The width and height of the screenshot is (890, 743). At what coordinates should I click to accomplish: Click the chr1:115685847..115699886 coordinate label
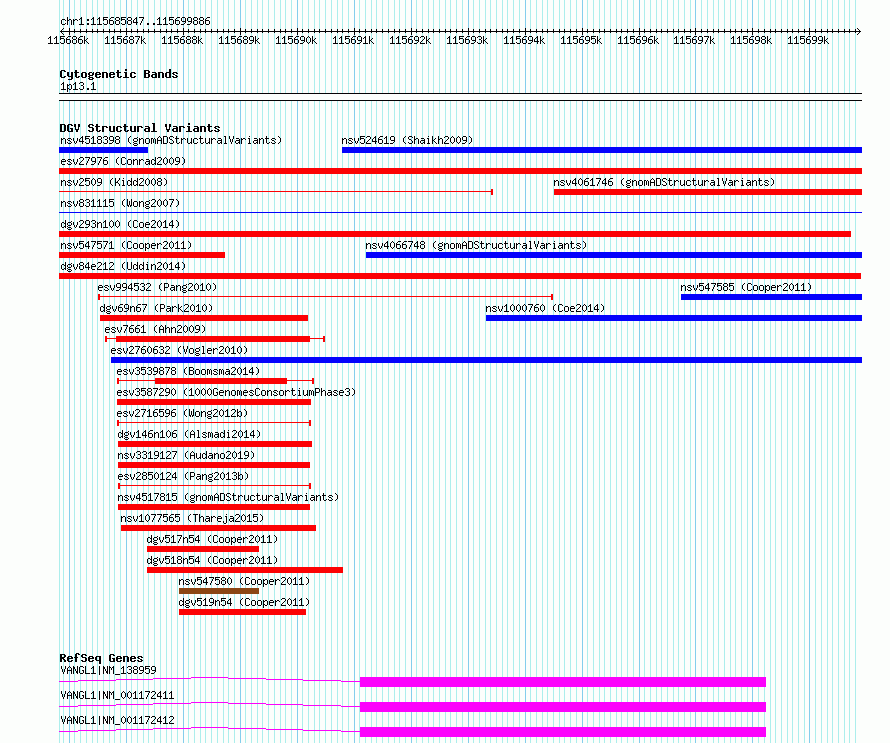[135, 21]
